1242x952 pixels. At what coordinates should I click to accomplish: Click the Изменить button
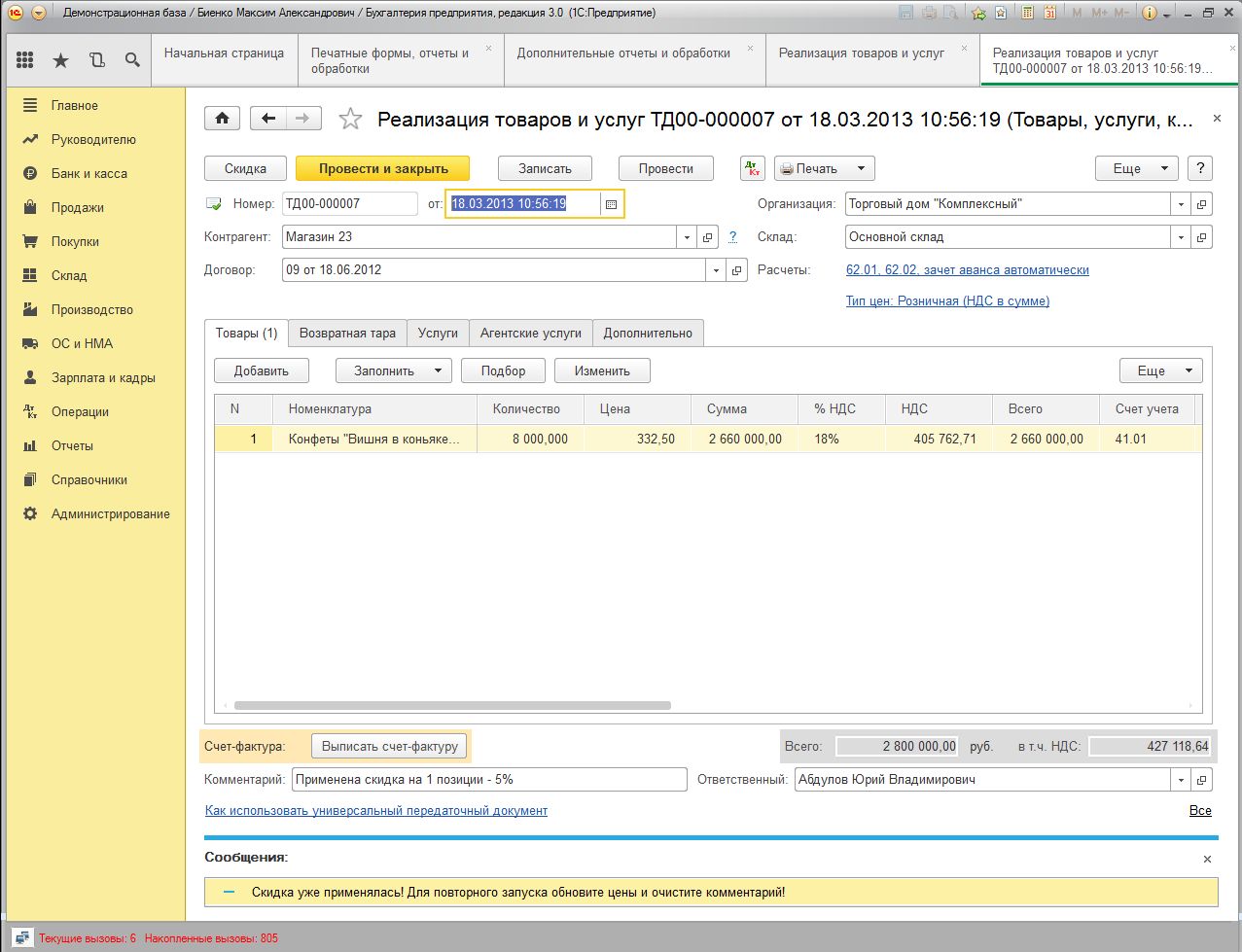click(602, 370)
